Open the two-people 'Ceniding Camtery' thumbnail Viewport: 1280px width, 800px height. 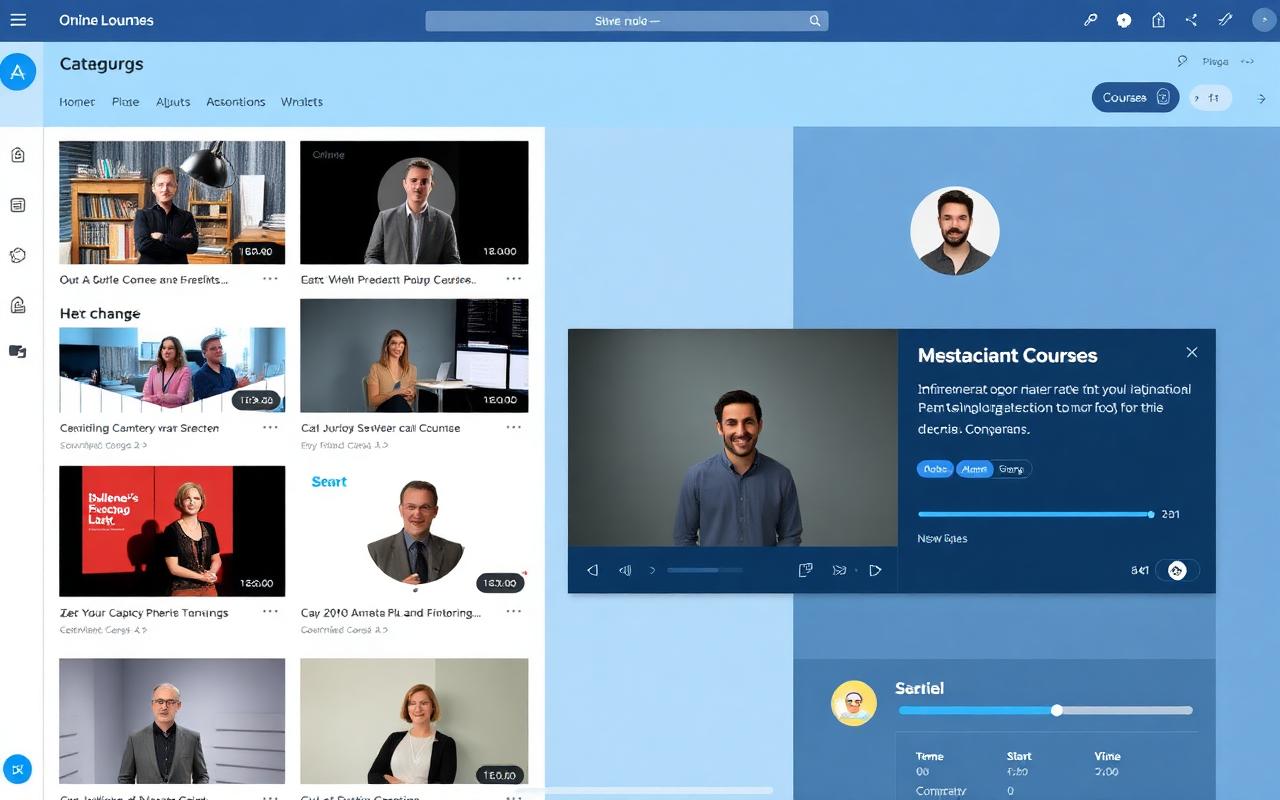click(x=172, y=370)
